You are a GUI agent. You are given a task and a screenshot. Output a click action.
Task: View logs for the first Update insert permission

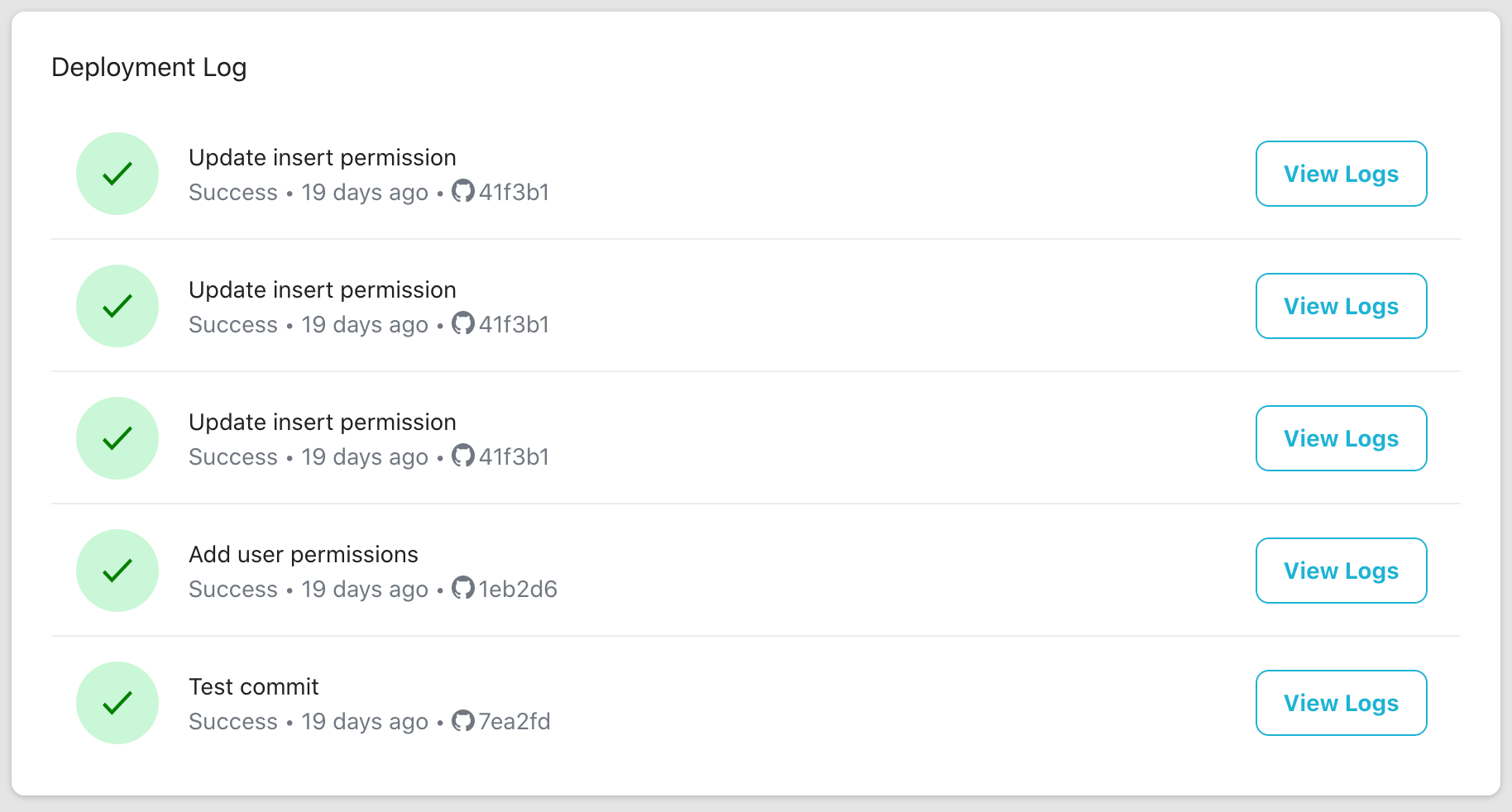(x=1341, y=174)
